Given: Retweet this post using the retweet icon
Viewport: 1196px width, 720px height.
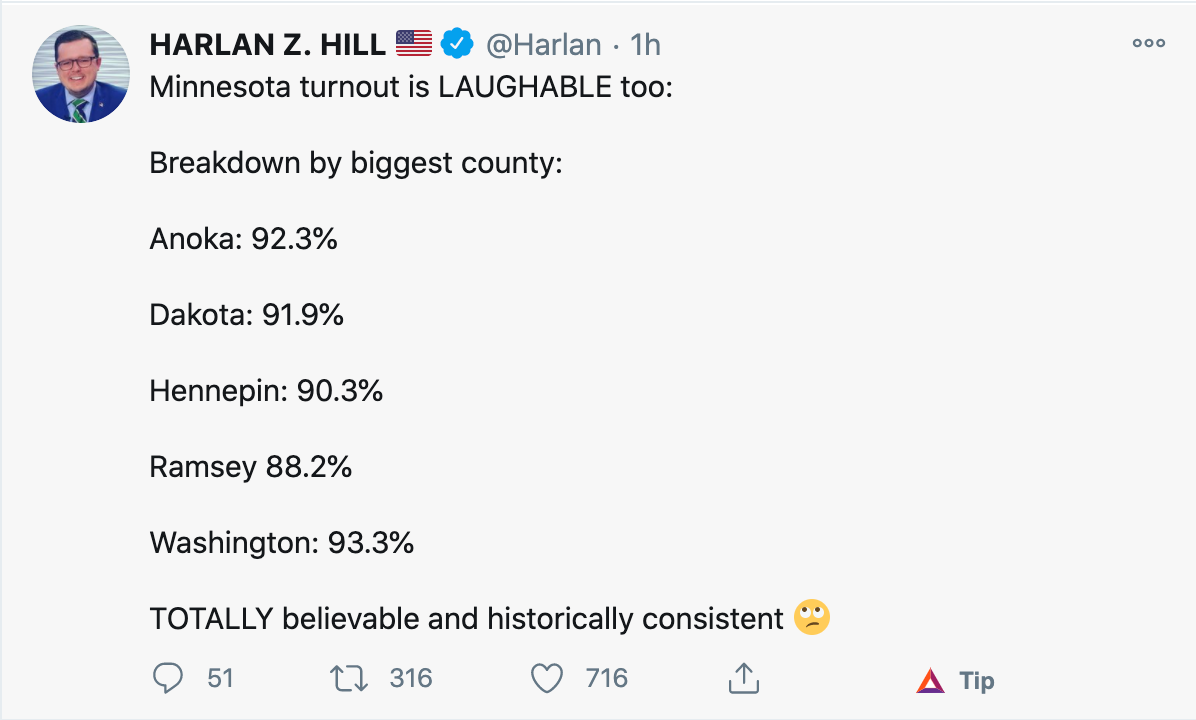Looking at the screenshot, I should point(349,679).
